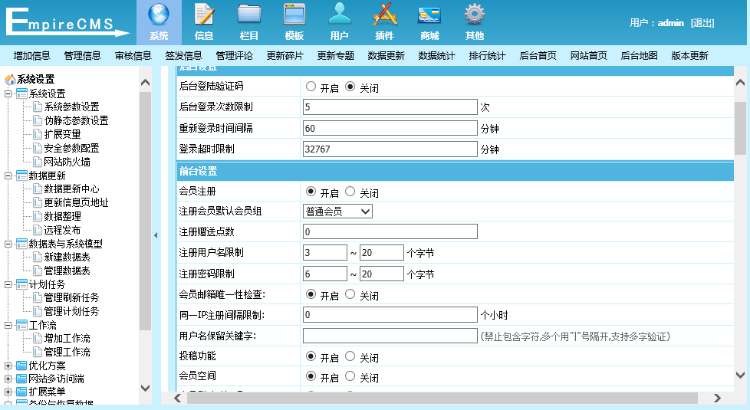Click the page icon beside 数据更新中心

[x=37, y=189]
